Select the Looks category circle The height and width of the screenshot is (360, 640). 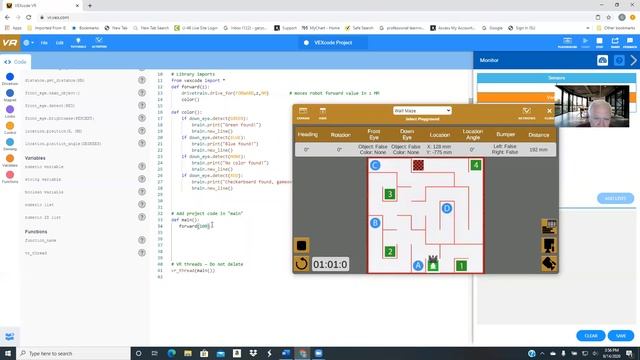(x=10, y=109)
